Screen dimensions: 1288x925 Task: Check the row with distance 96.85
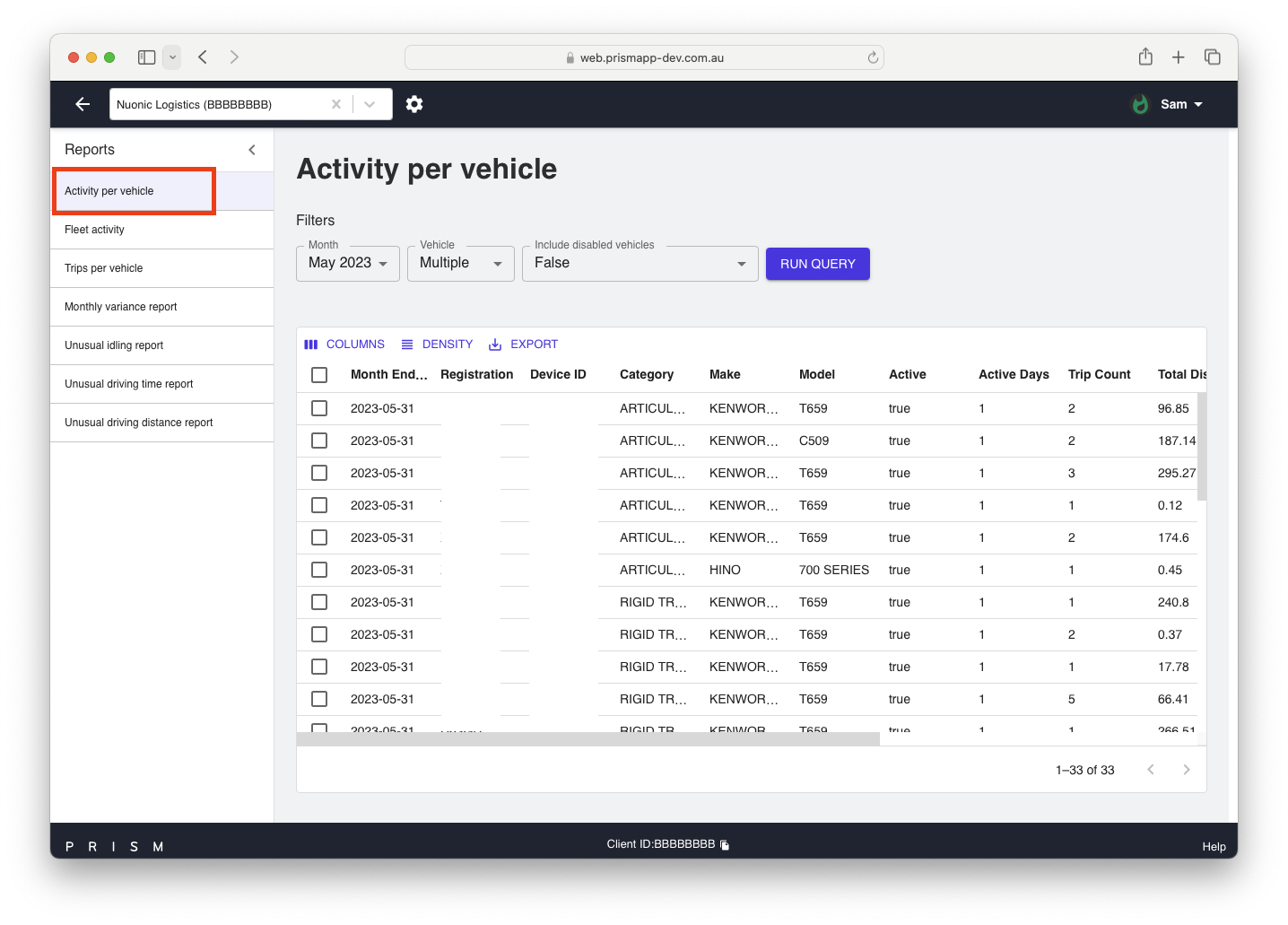319,408
